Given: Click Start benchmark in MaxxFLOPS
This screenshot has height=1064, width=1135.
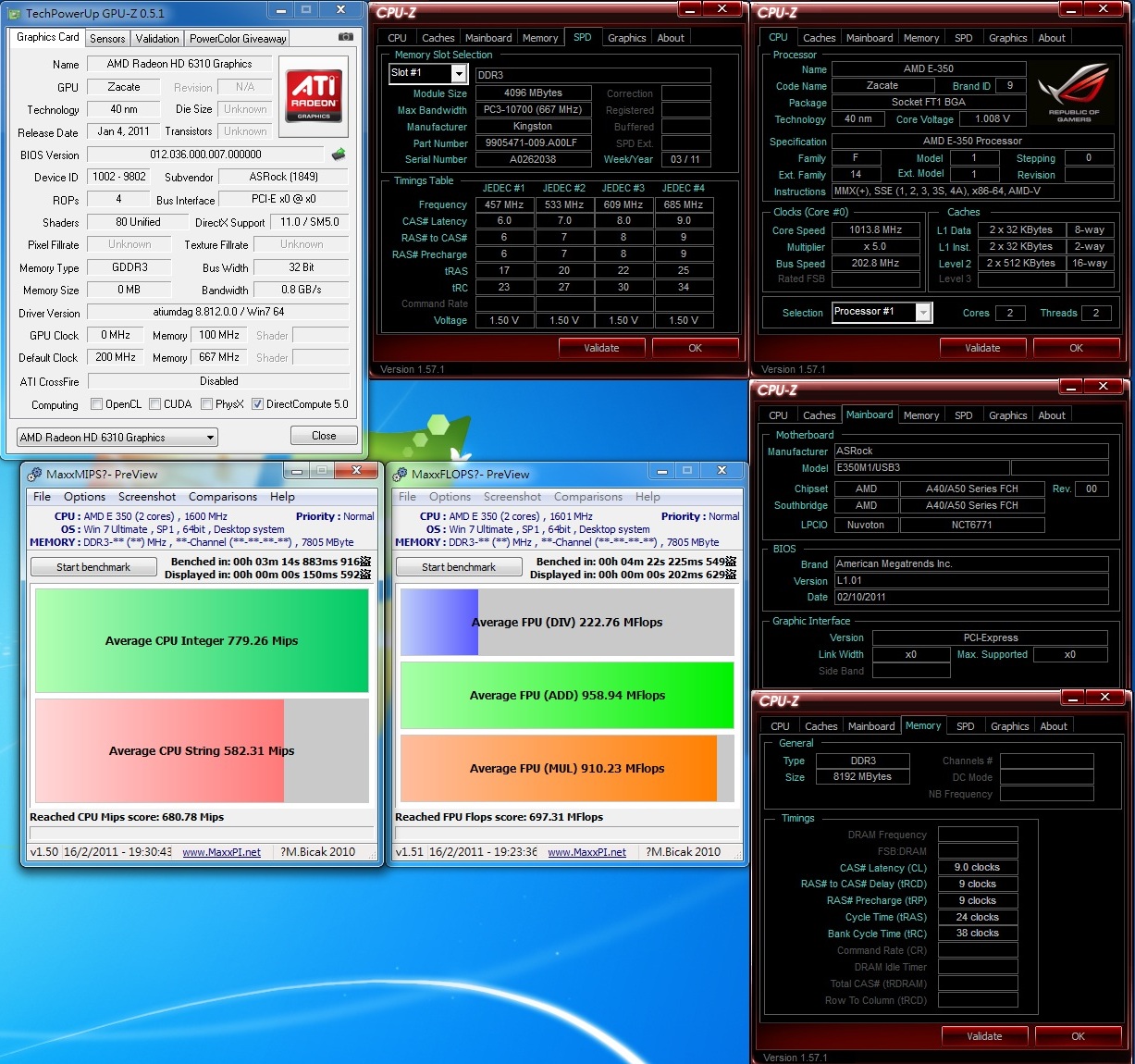Looking at the screenshot, I should (x=459, y=567).
